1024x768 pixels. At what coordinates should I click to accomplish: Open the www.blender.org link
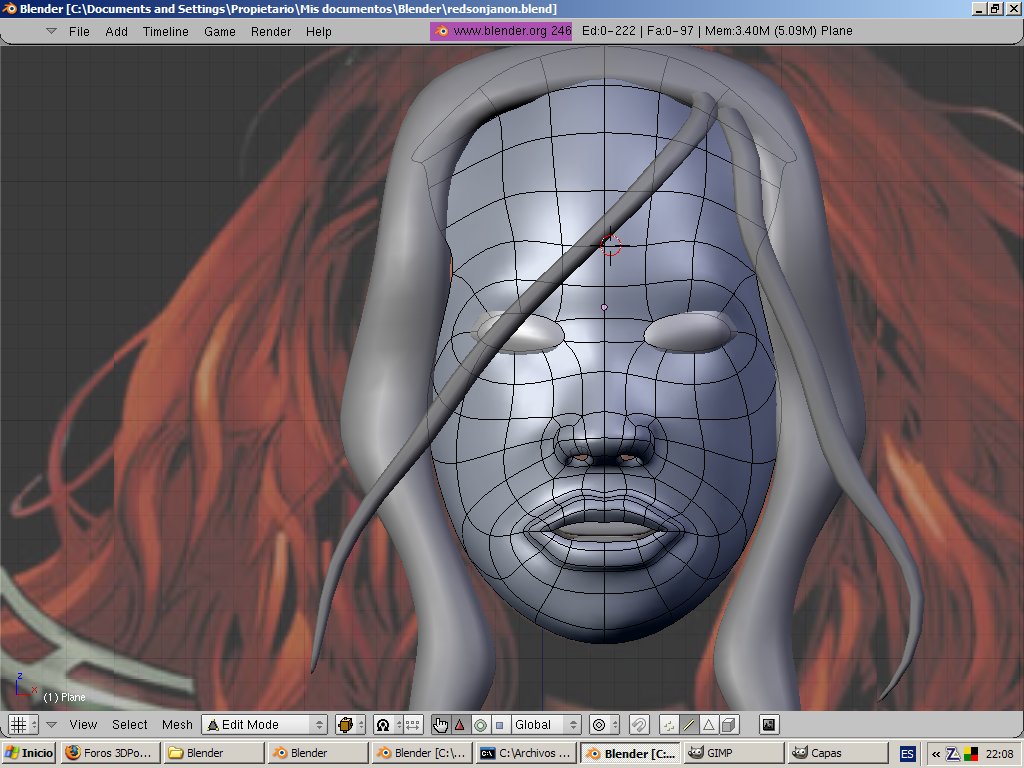coord(501,31)
